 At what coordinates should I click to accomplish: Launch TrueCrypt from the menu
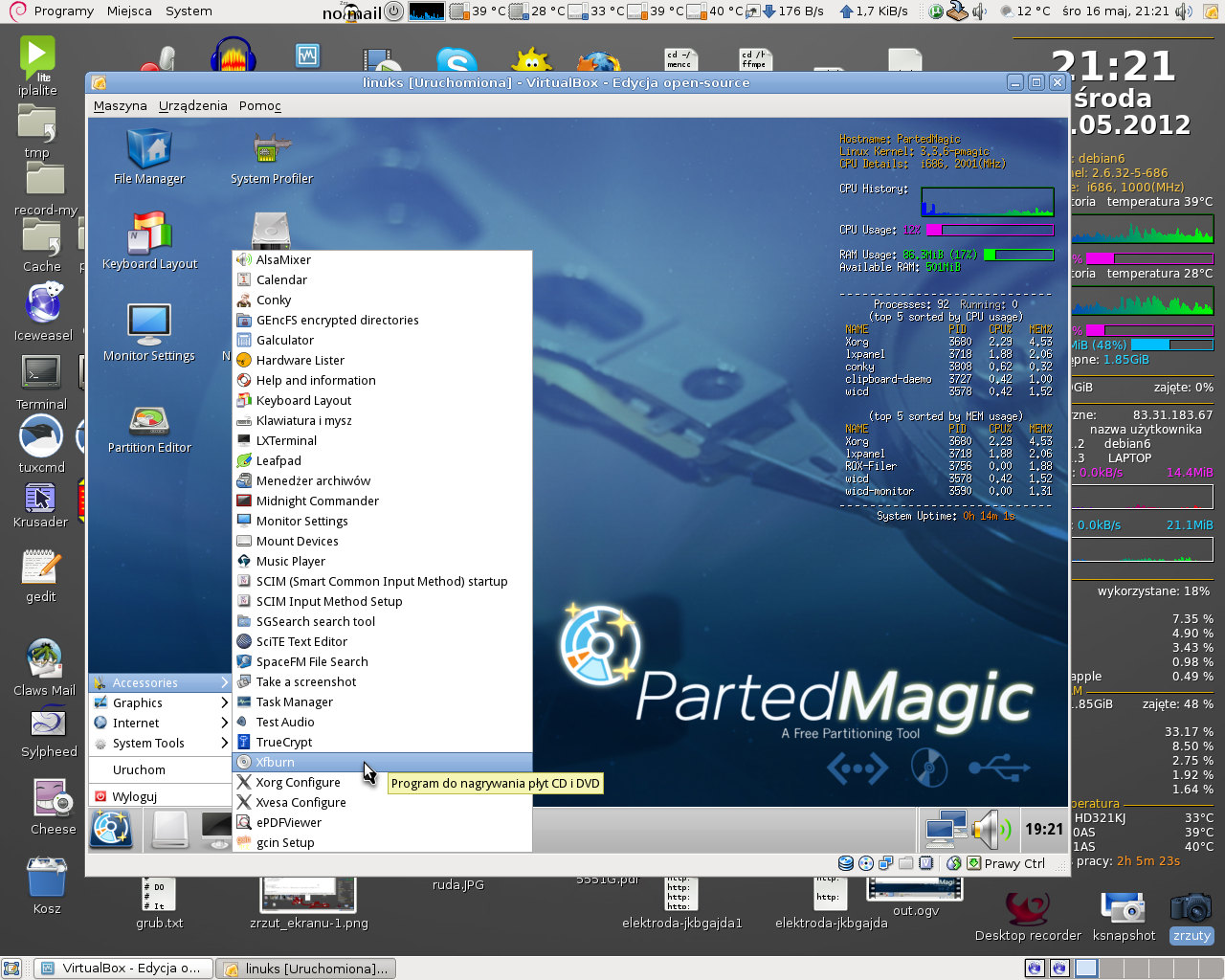[383, 742]
